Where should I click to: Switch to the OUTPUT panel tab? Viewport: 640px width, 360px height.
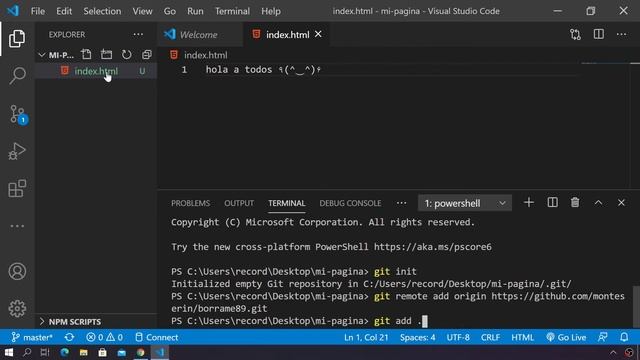click(239, 203)
